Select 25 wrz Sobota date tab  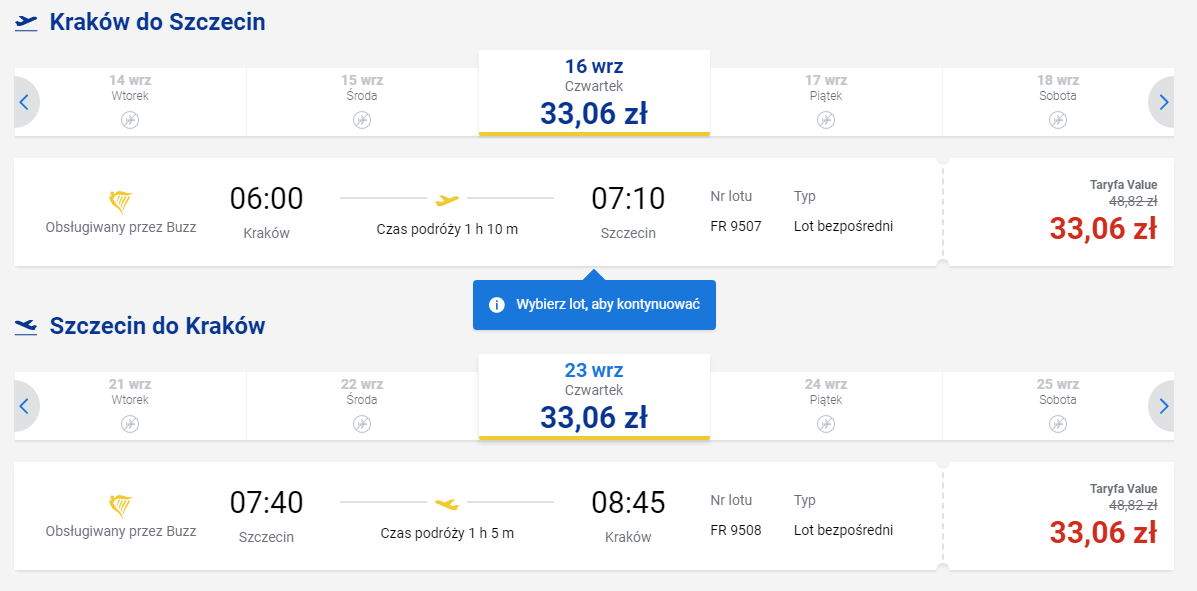[1057, 405]
